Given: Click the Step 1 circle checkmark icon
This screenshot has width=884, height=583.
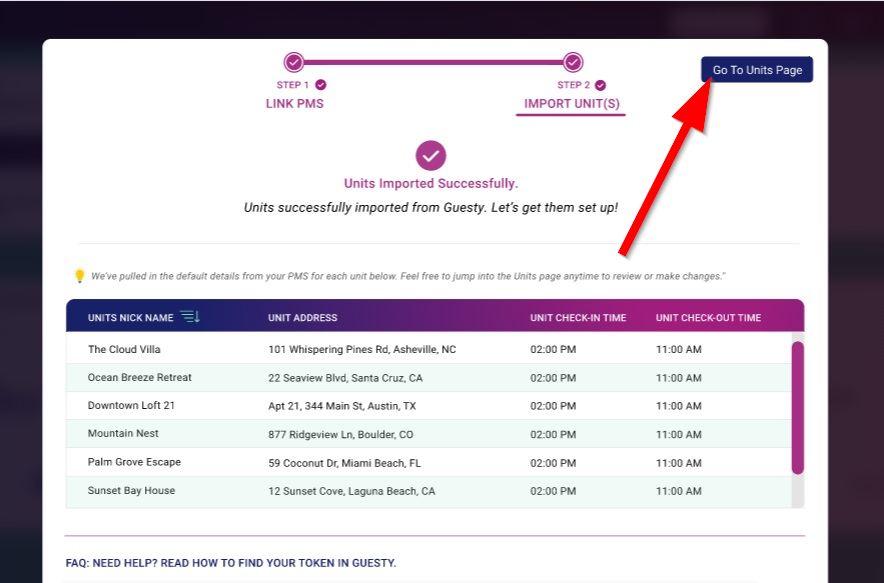Looking at the screenshot, I should 294,62.
